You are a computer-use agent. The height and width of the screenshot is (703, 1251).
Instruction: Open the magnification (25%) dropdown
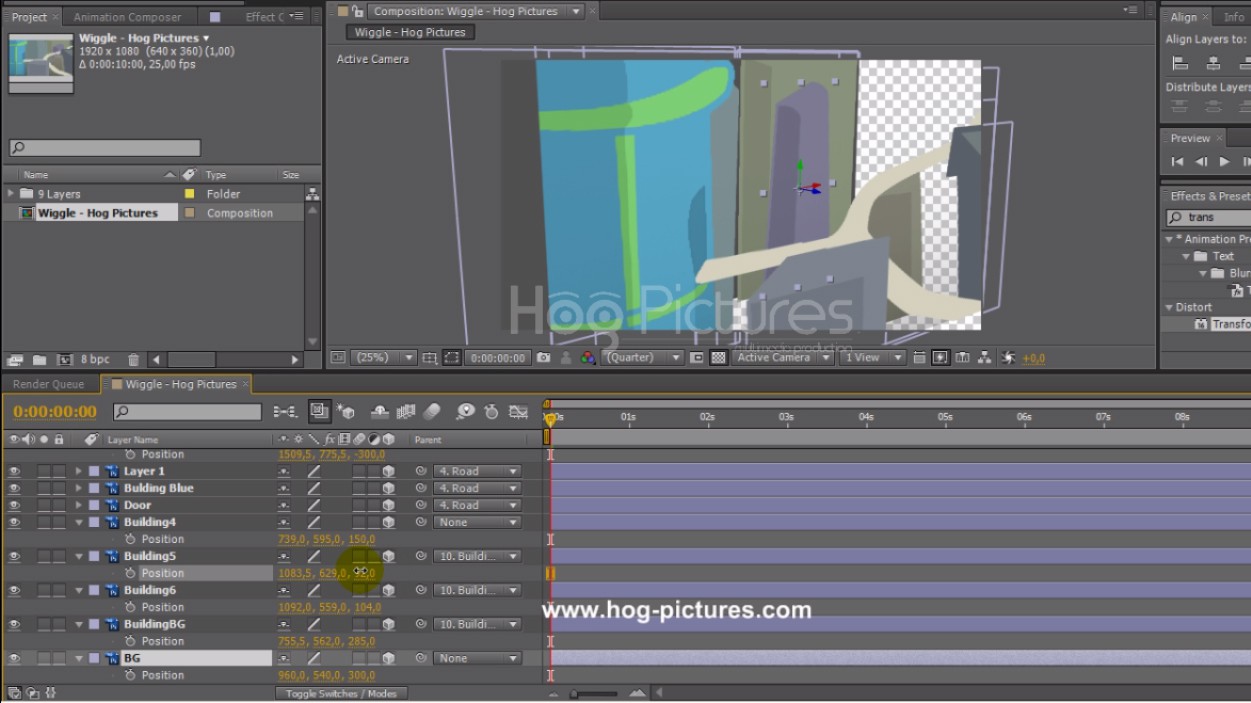pos(385,357)
